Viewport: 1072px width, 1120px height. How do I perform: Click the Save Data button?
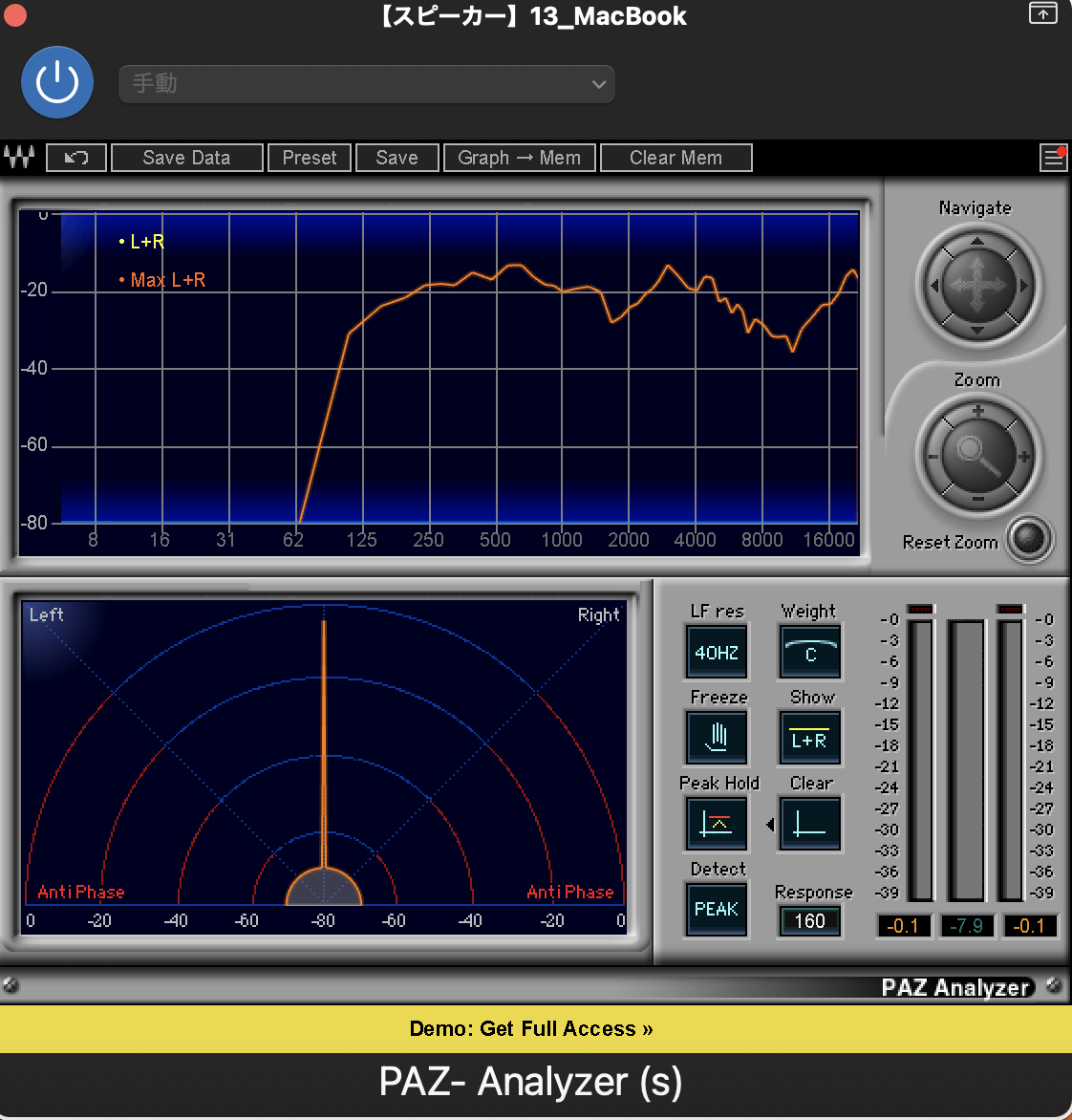(x=187, y=158)
